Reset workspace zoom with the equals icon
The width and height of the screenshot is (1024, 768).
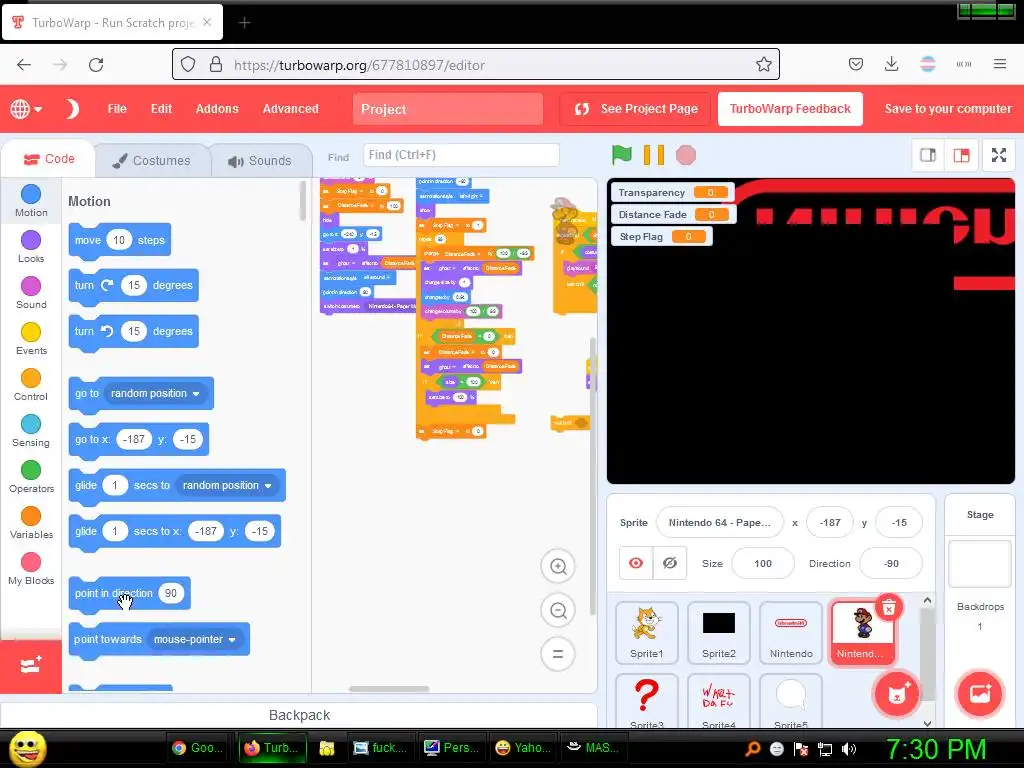pos(558,654)
